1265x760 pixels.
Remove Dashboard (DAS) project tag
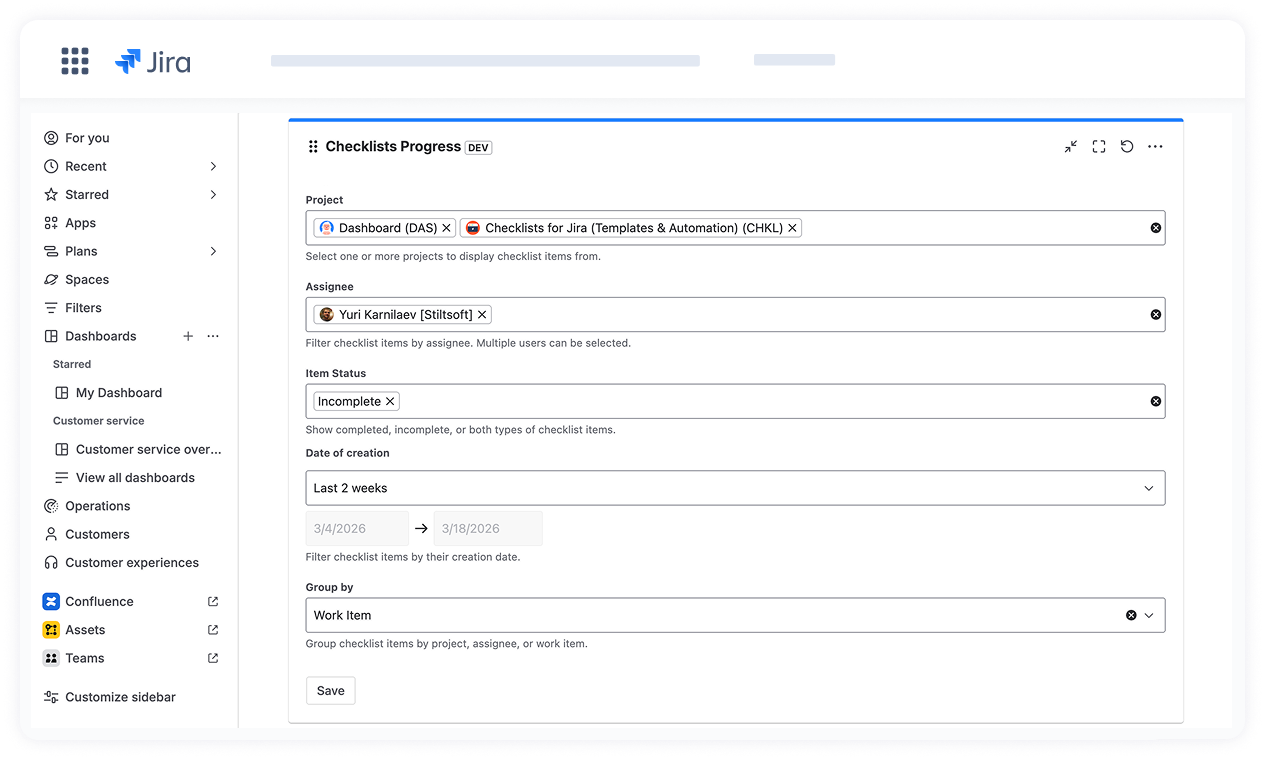[x=447, y=228]
